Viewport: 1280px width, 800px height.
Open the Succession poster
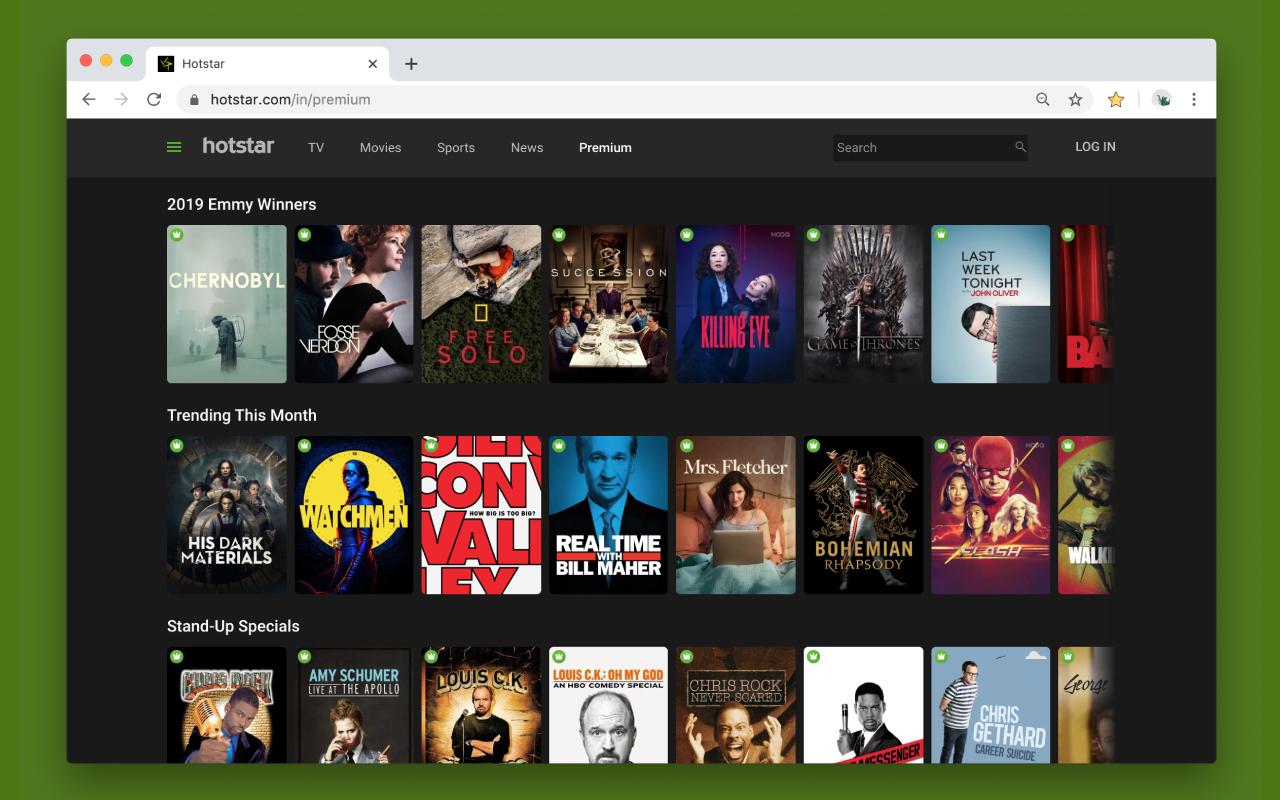click(x=608, y=304)
